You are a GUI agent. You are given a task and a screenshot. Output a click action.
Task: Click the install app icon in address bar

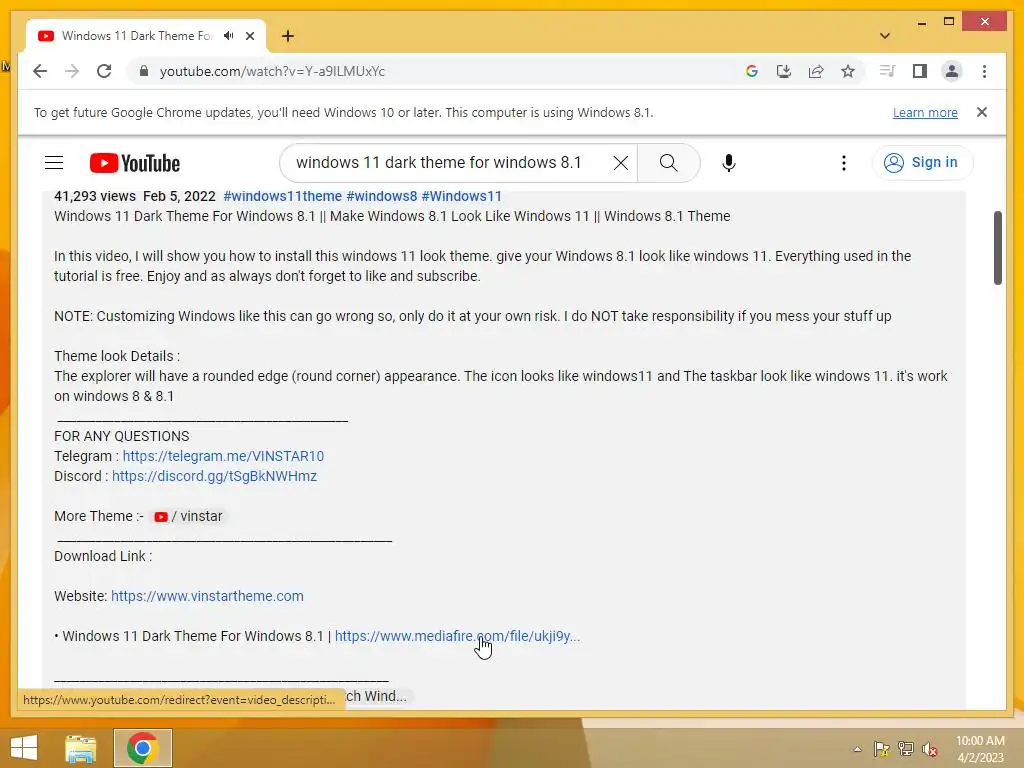click(784, 71)
